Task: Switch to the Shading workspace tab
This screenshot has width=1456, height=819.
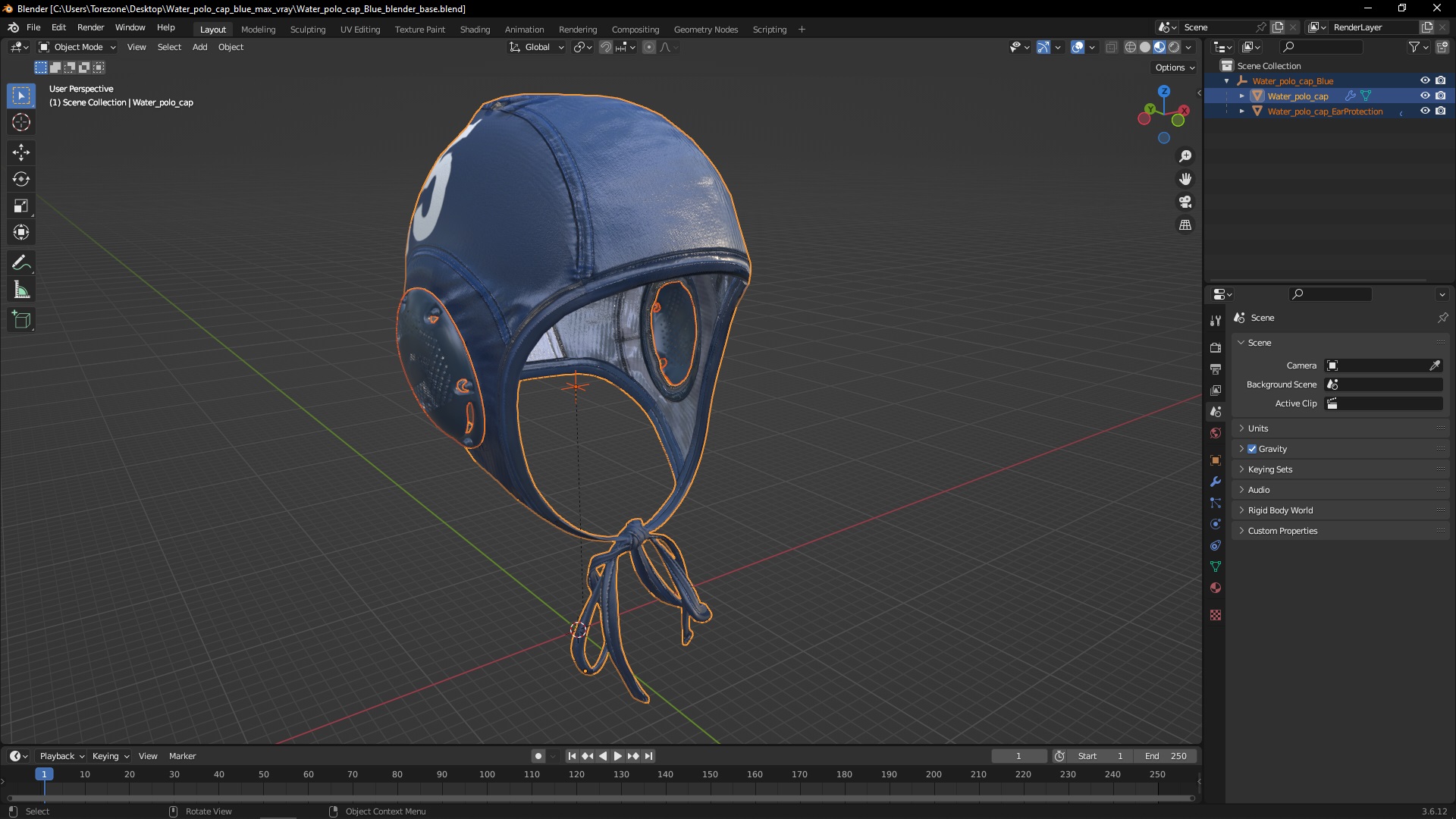Action: (x=475, y=30)
